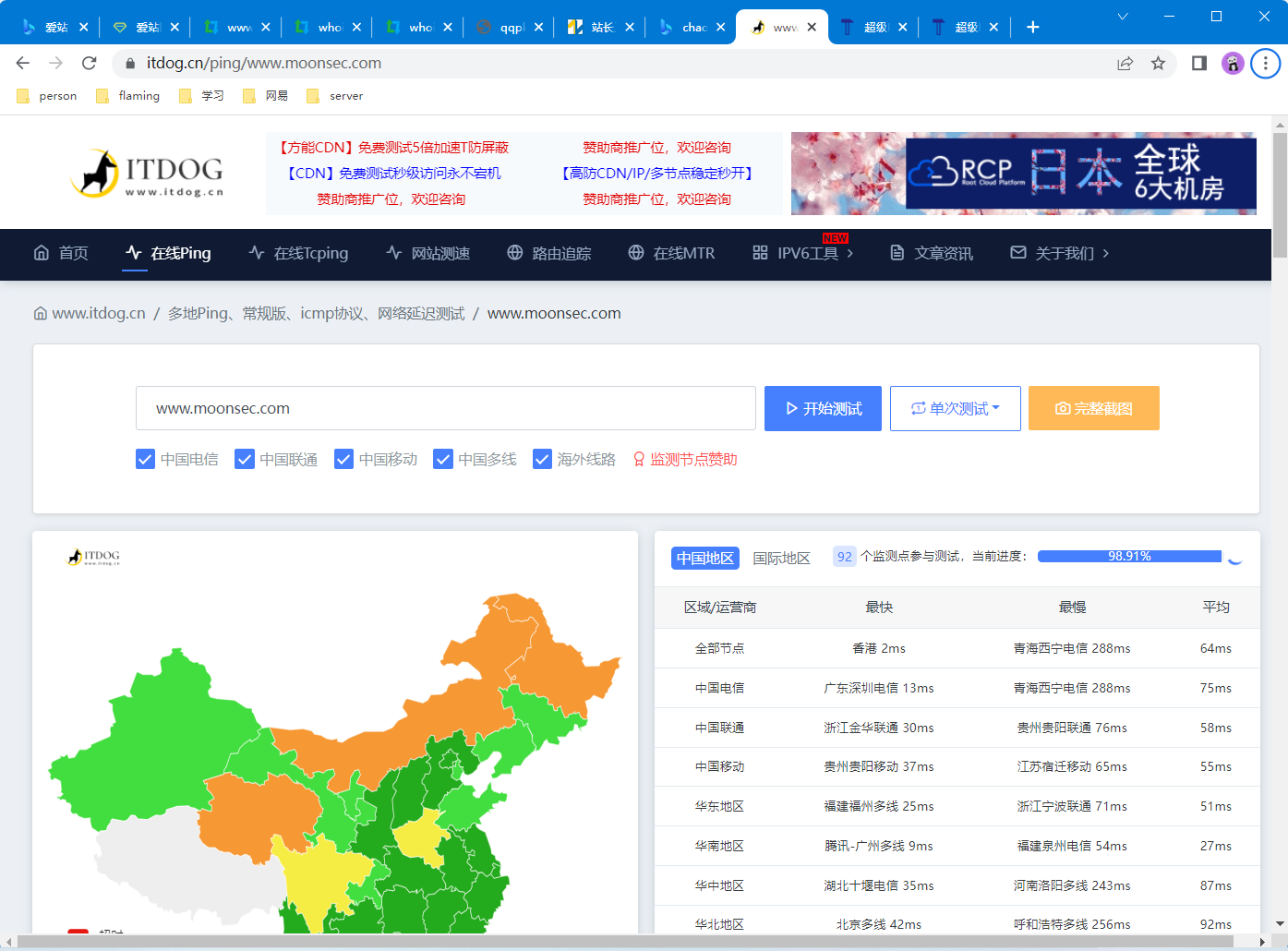Bookmark this page with the star icon
The image size is (1288, 951).
pyautogui.click(x=1158, y=63)
